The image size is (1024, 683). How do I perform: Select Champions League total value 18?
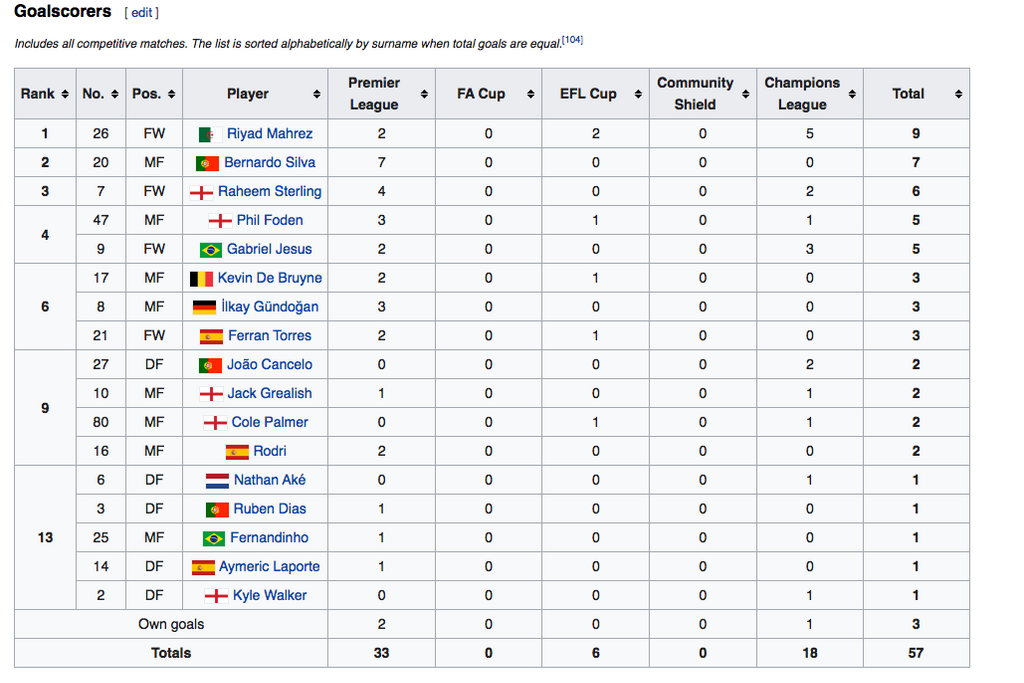(x=810, y=653)
